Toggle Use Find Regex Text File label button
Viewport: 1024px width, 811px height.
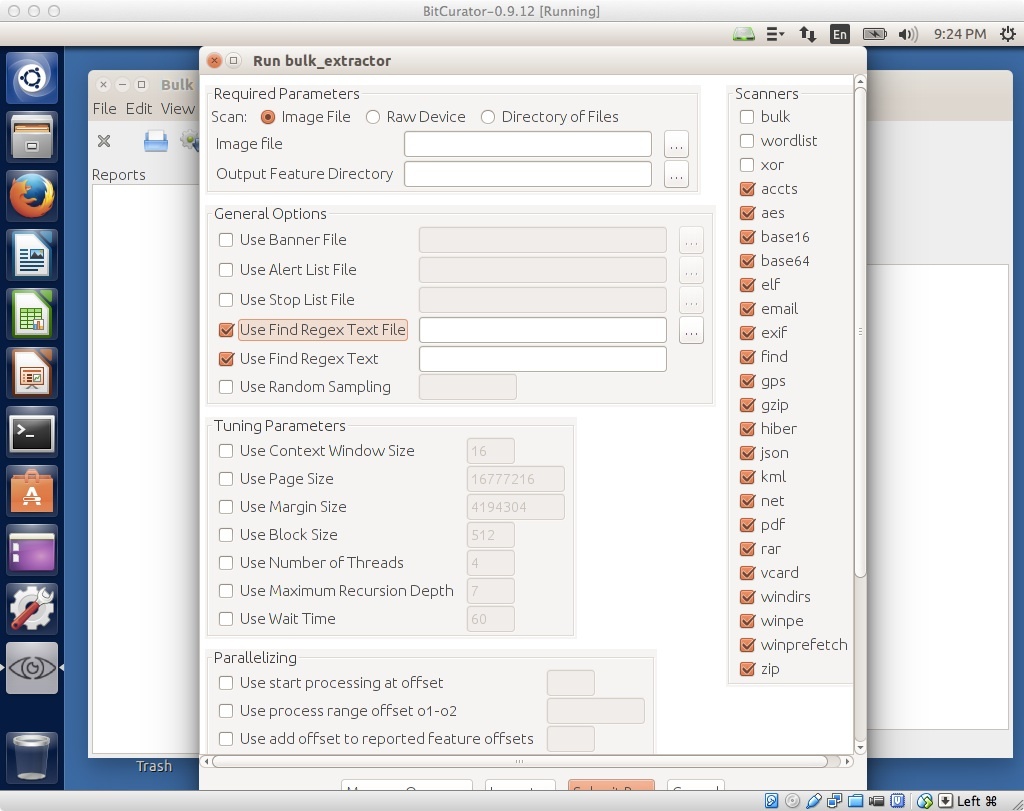[322, 330]
